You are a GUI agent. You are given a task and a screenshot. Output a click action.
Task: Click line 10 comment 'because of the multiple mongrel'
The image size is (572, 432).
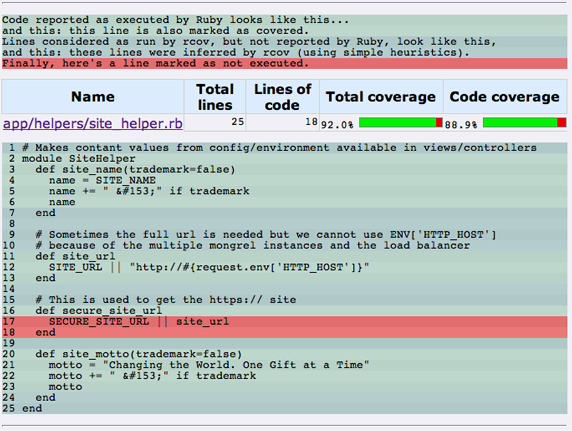[x=285, y=246]
